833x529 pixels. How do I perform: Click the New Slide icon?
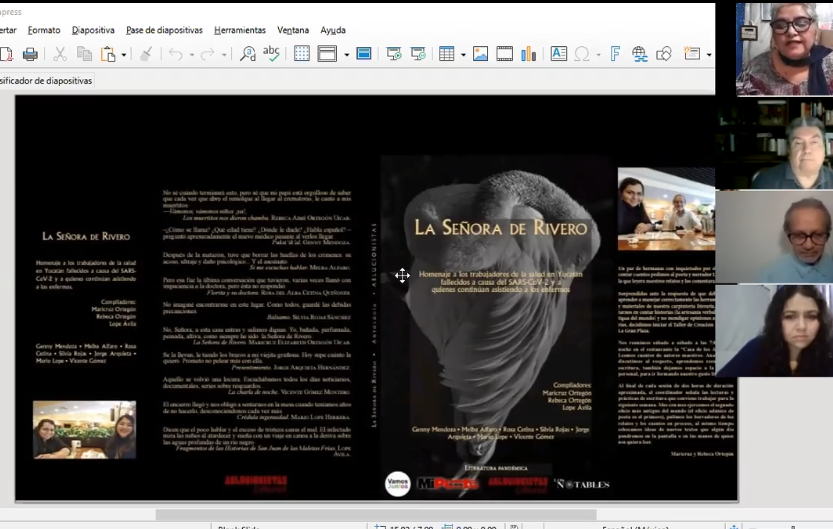692,54
